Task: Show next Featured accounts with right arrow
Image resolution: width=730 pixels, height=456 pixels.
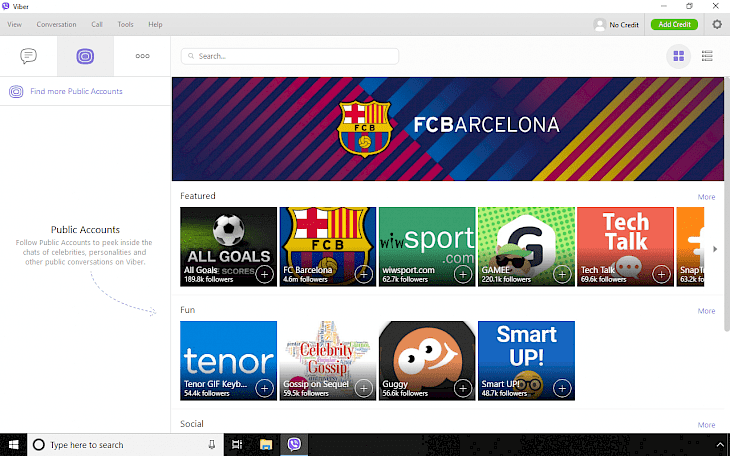Action: click(x=715, y=249)
